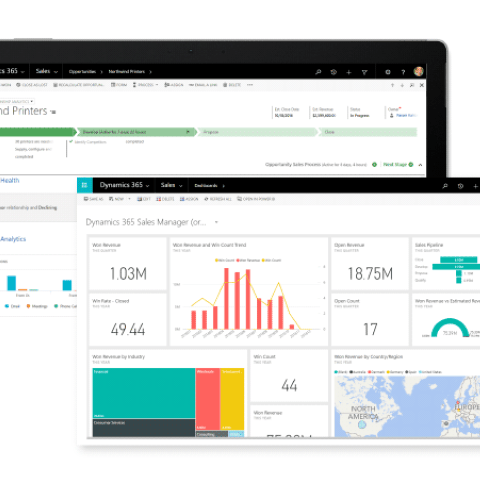Click the help question mark icon
This screenshot has height=480, width=480.
pyautogui.click(x=403, y=72)
